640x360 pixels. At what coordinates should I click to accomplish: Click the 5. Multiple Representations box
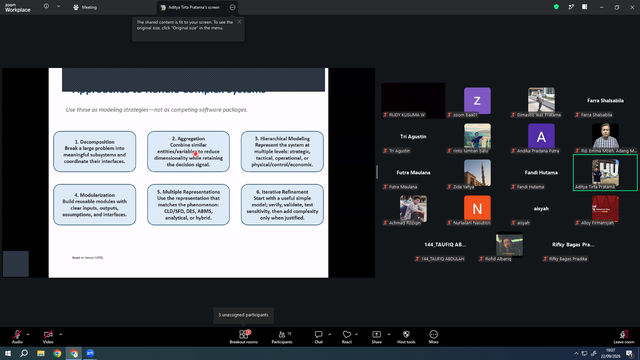(189, 204)
